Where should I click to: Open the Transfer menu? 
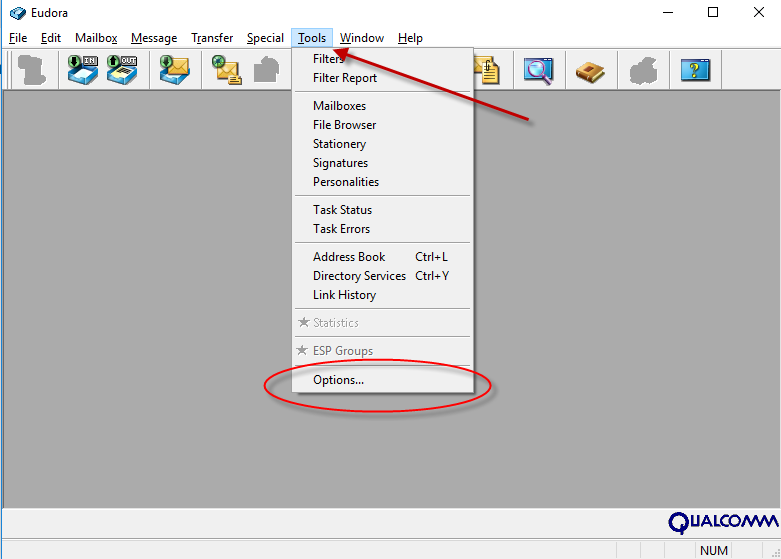212,38
